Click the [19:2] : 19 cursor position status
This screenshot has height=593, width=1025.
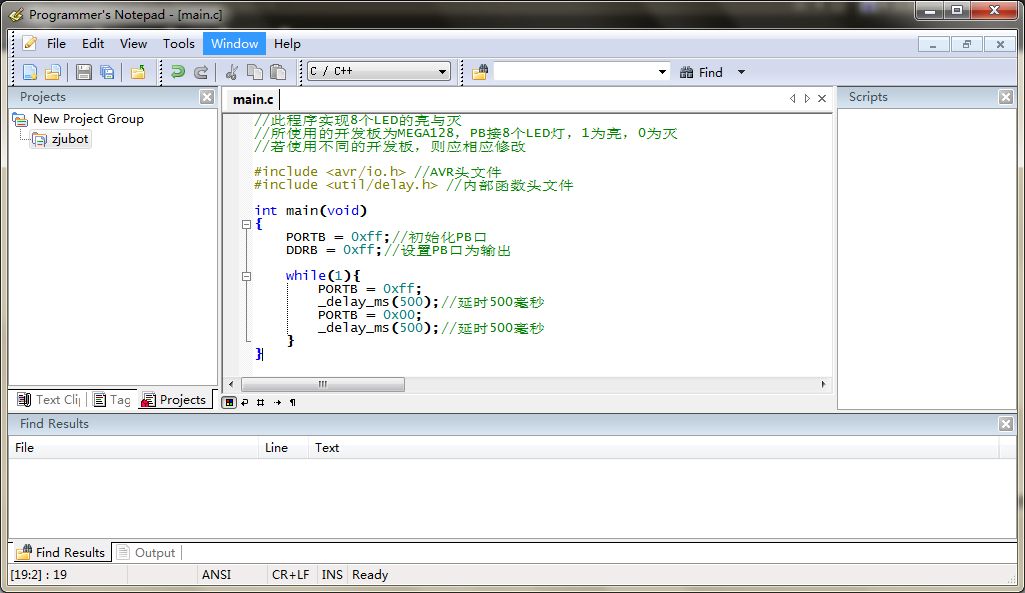39,575
